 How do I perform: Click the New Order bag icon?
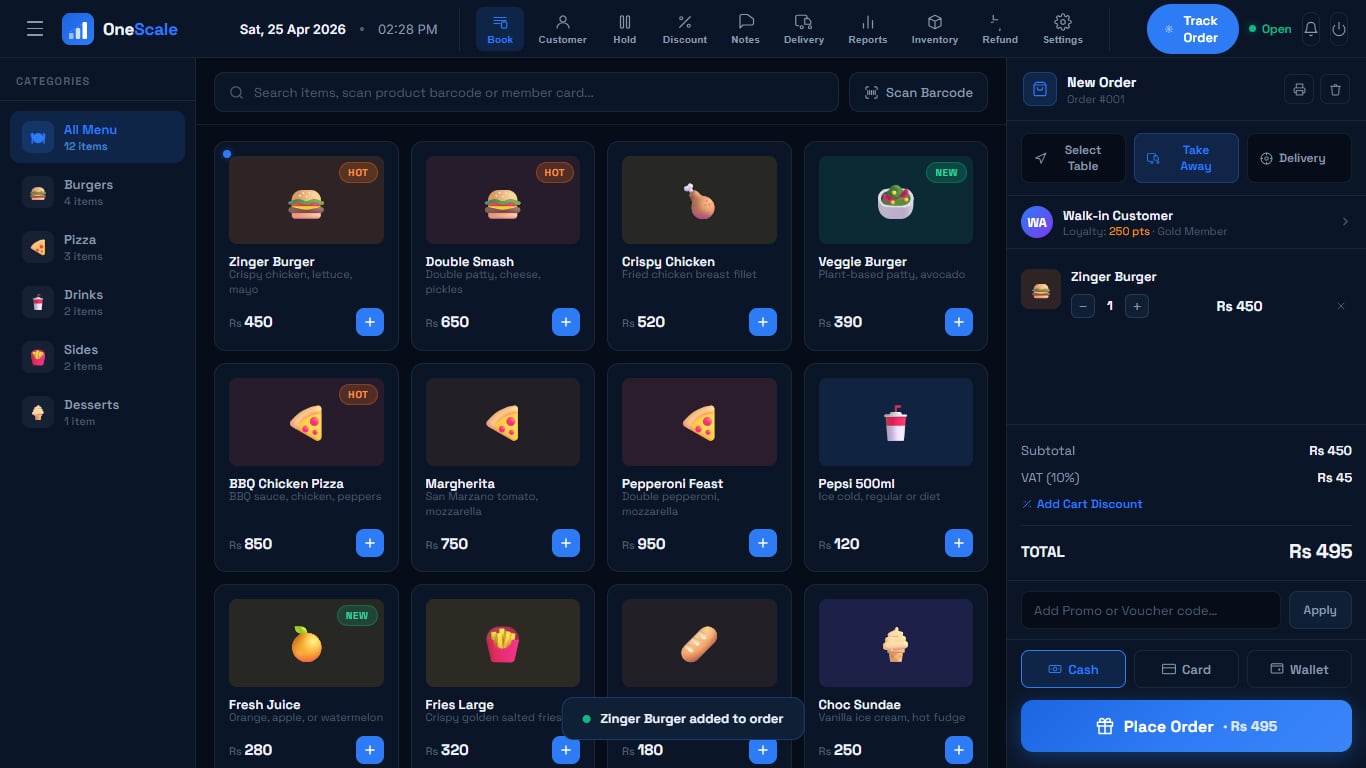1040,89
